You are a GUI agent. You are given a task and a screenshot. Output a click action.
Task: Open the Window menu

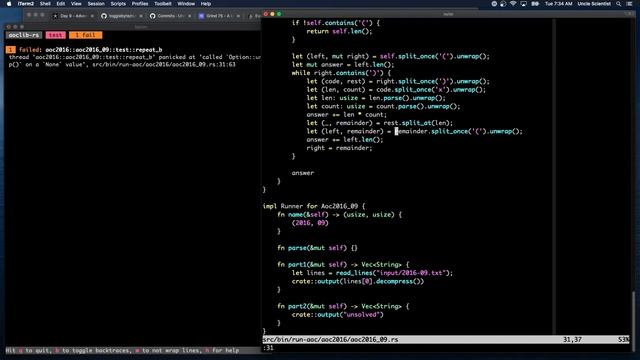[186, 4]
